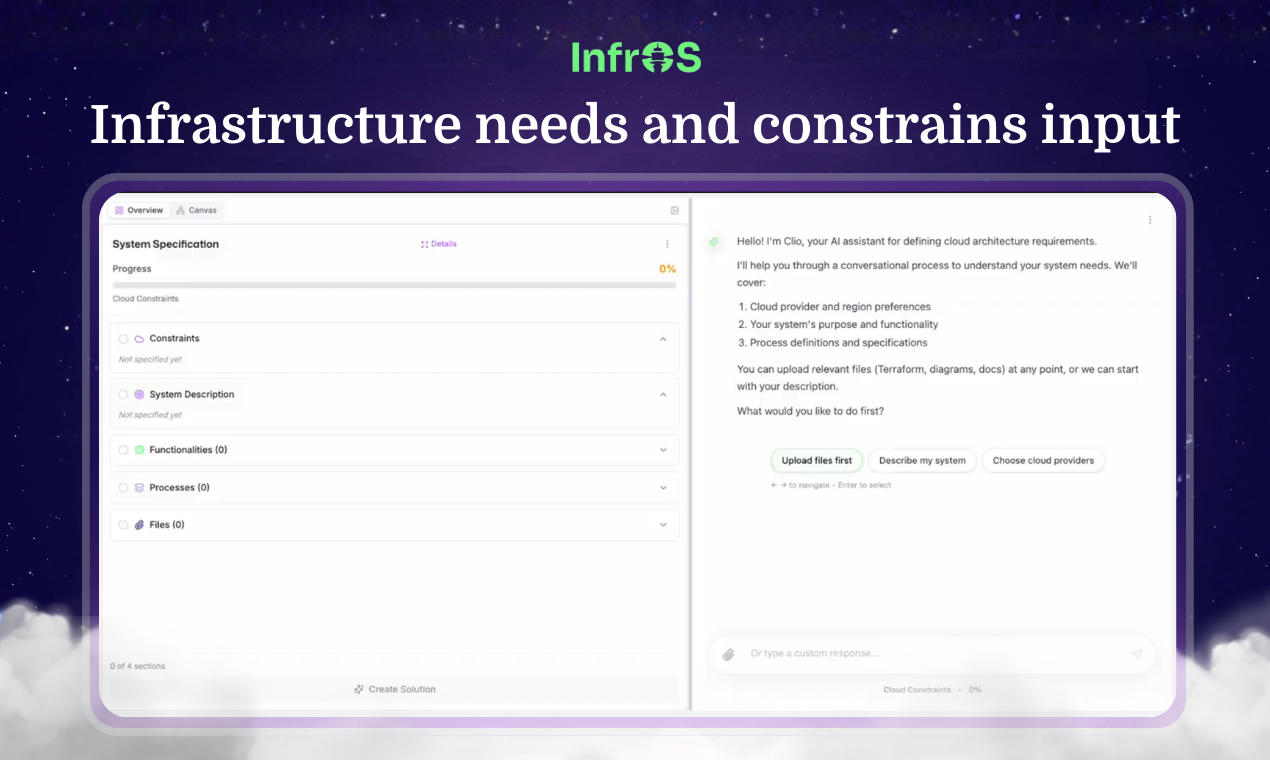Collapse the Constraints section chevron

663,339
